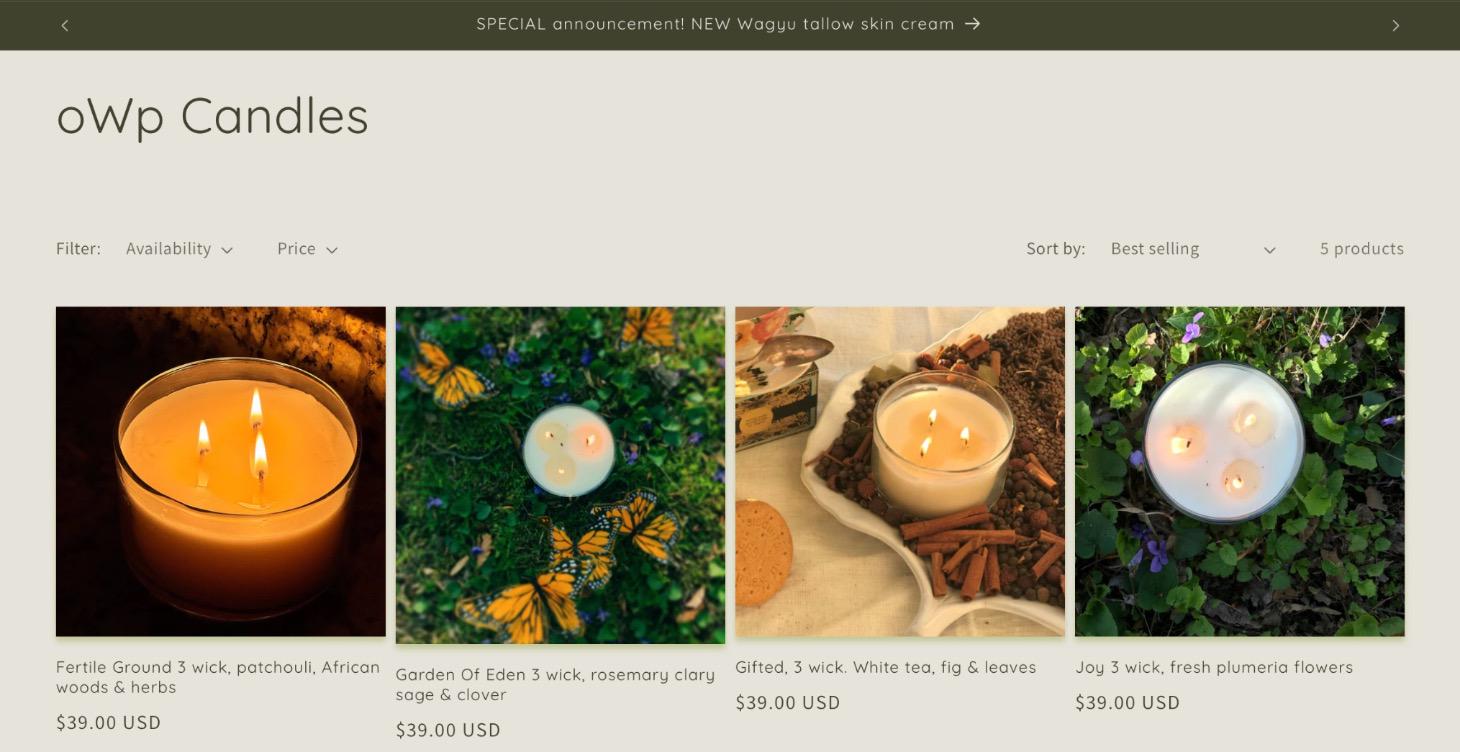
Task: Open the Gifted candle product image
Action: point(899,471)
